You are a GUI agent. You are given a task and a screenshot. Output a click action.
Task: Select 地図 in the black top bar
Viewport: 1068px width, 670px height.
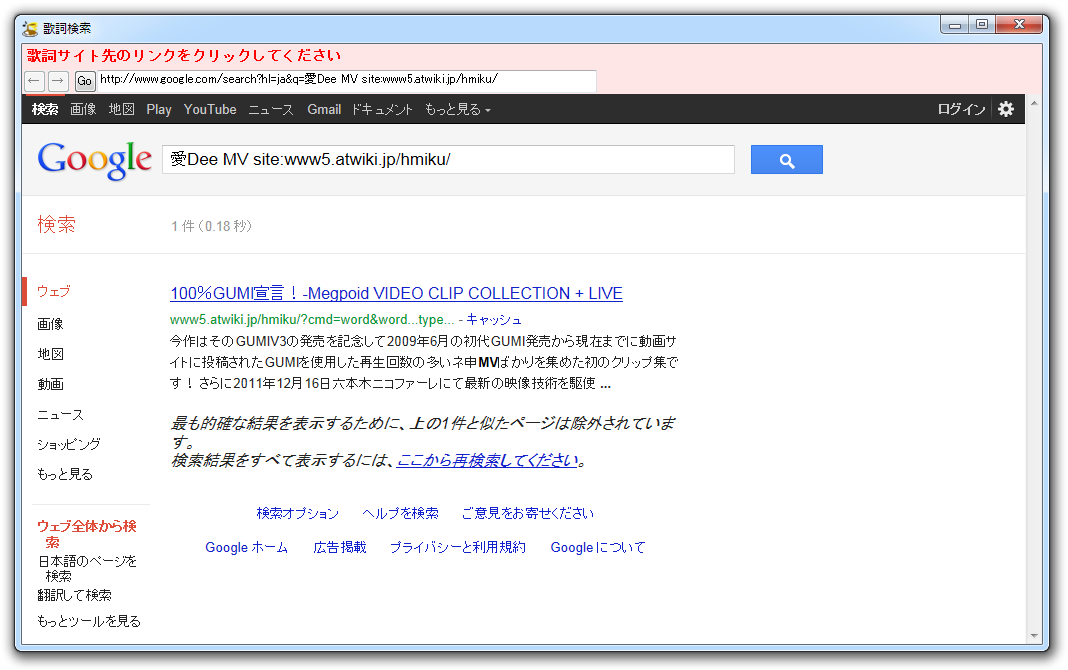(122, 110)
